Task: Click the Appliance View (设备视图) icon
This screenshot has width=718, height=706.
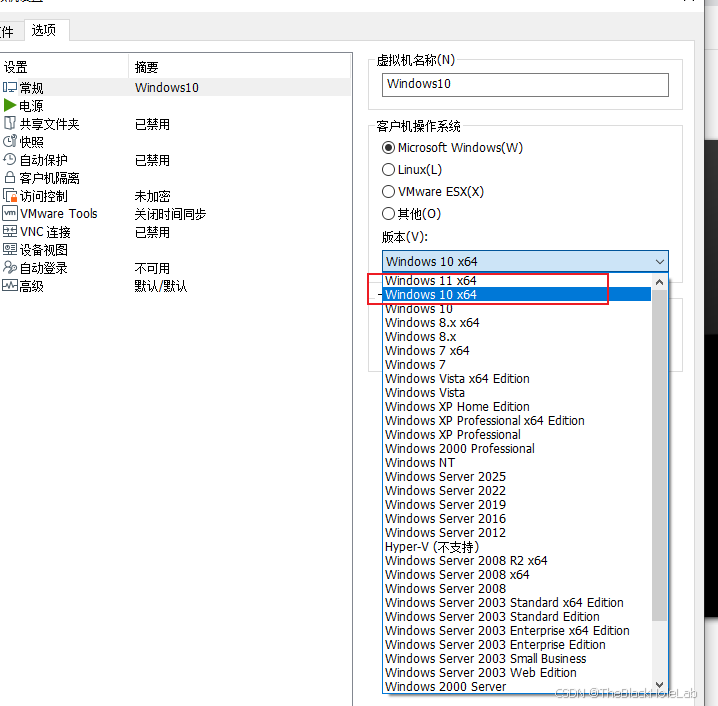Action: click(10, 250)
